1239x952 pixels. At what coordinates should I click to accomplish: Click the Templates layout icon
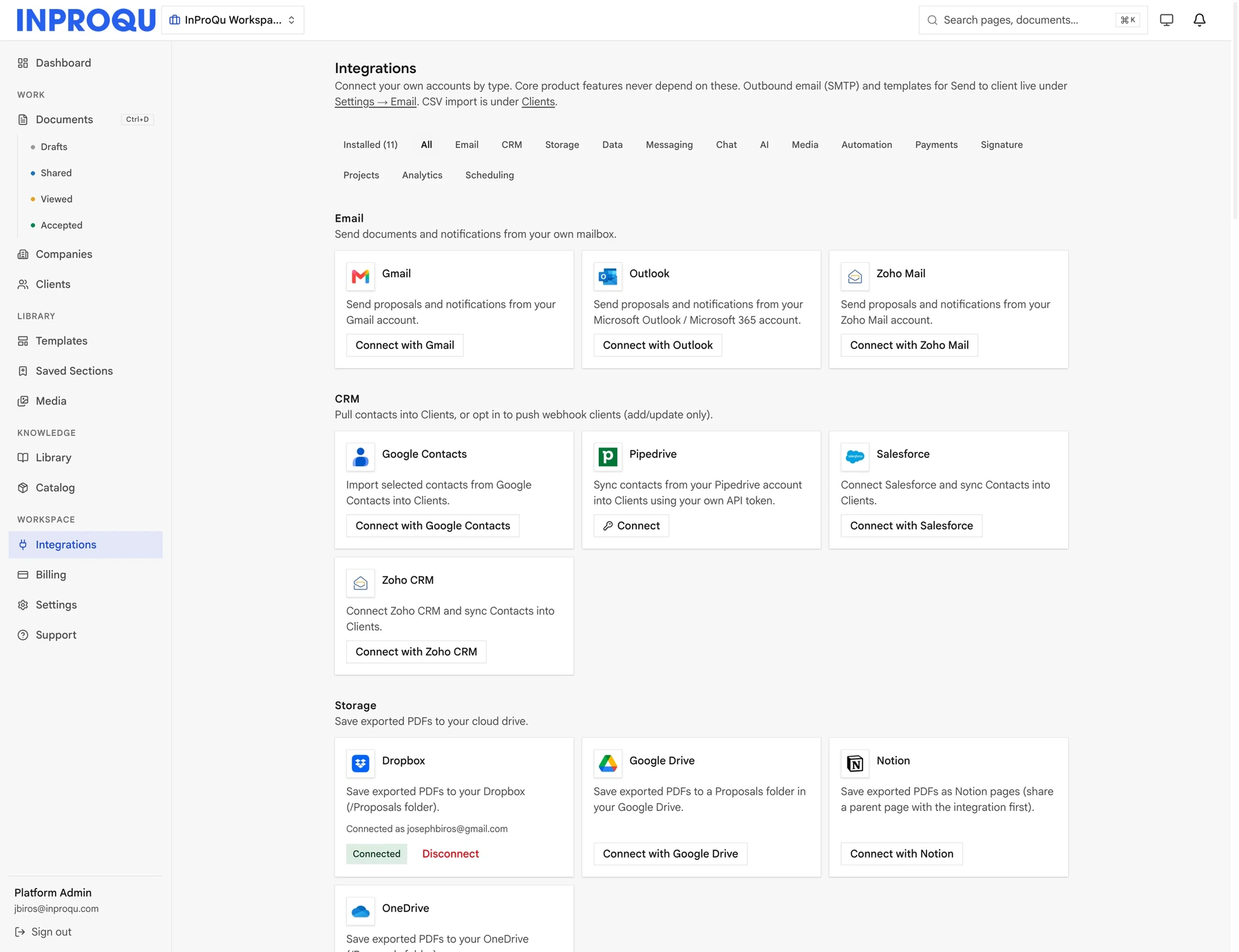click(x=23, y=341)
